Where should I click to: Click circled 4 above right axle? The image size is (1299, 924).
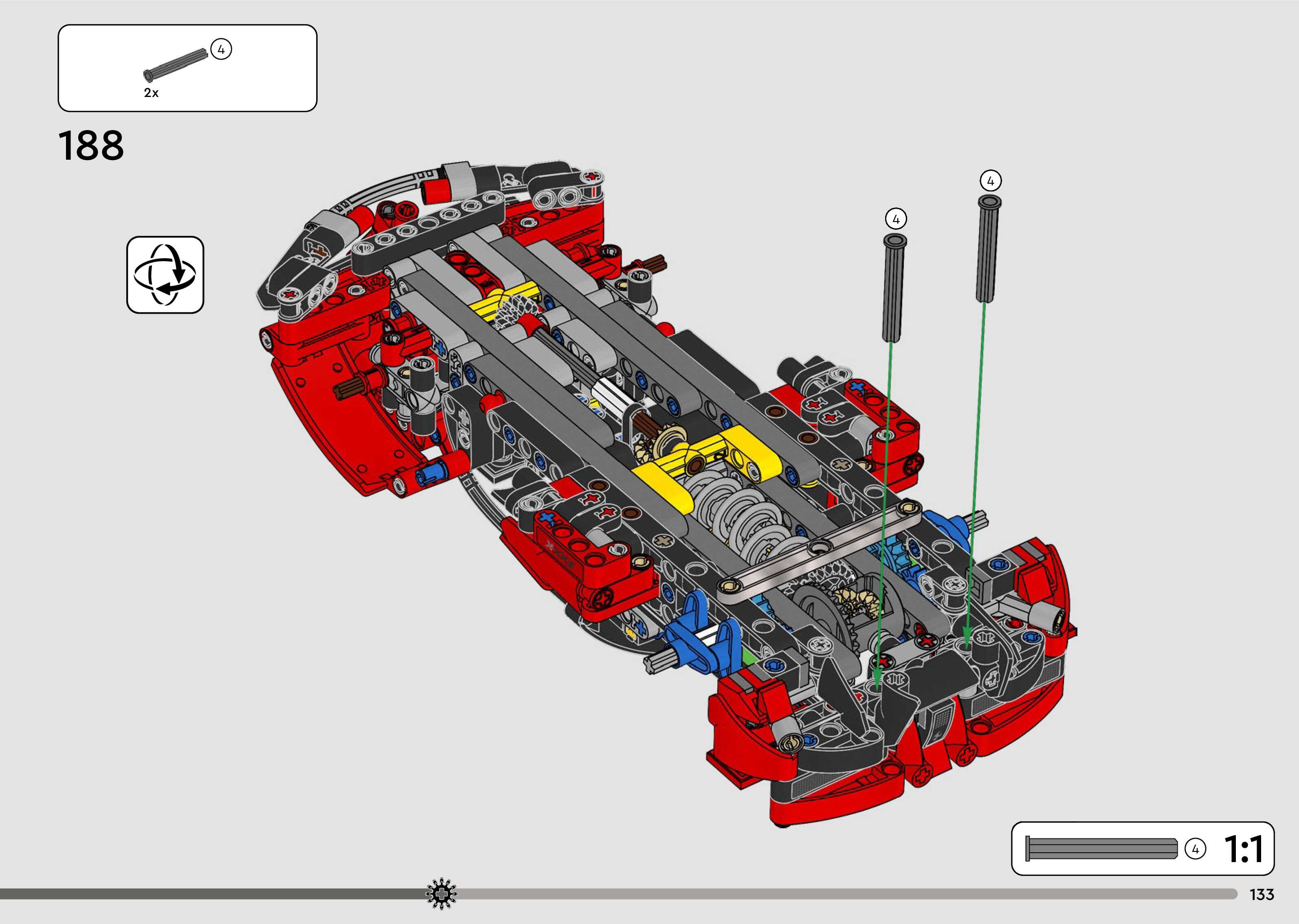[990, 181]
